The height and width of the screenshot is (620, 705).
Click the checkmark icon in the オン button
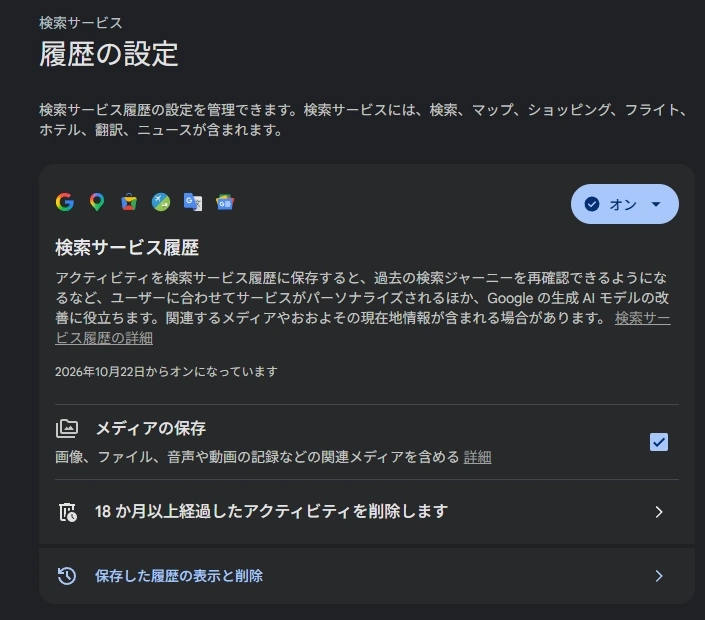coord(592,204)
